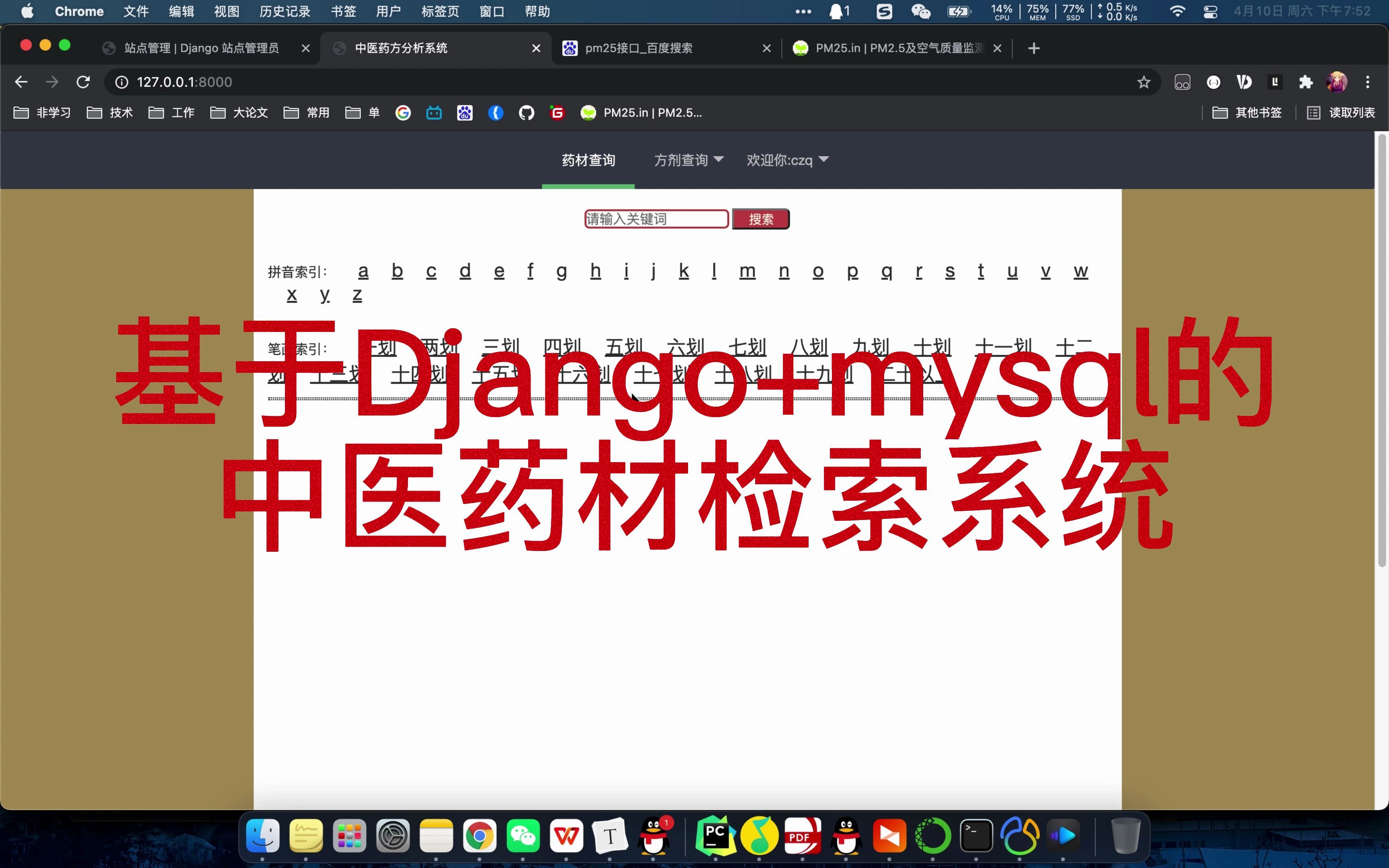Open the GitHub bookmark on the bookmarks bar
The width and height of the screenshot is (1389, 868).
point(527,113)
